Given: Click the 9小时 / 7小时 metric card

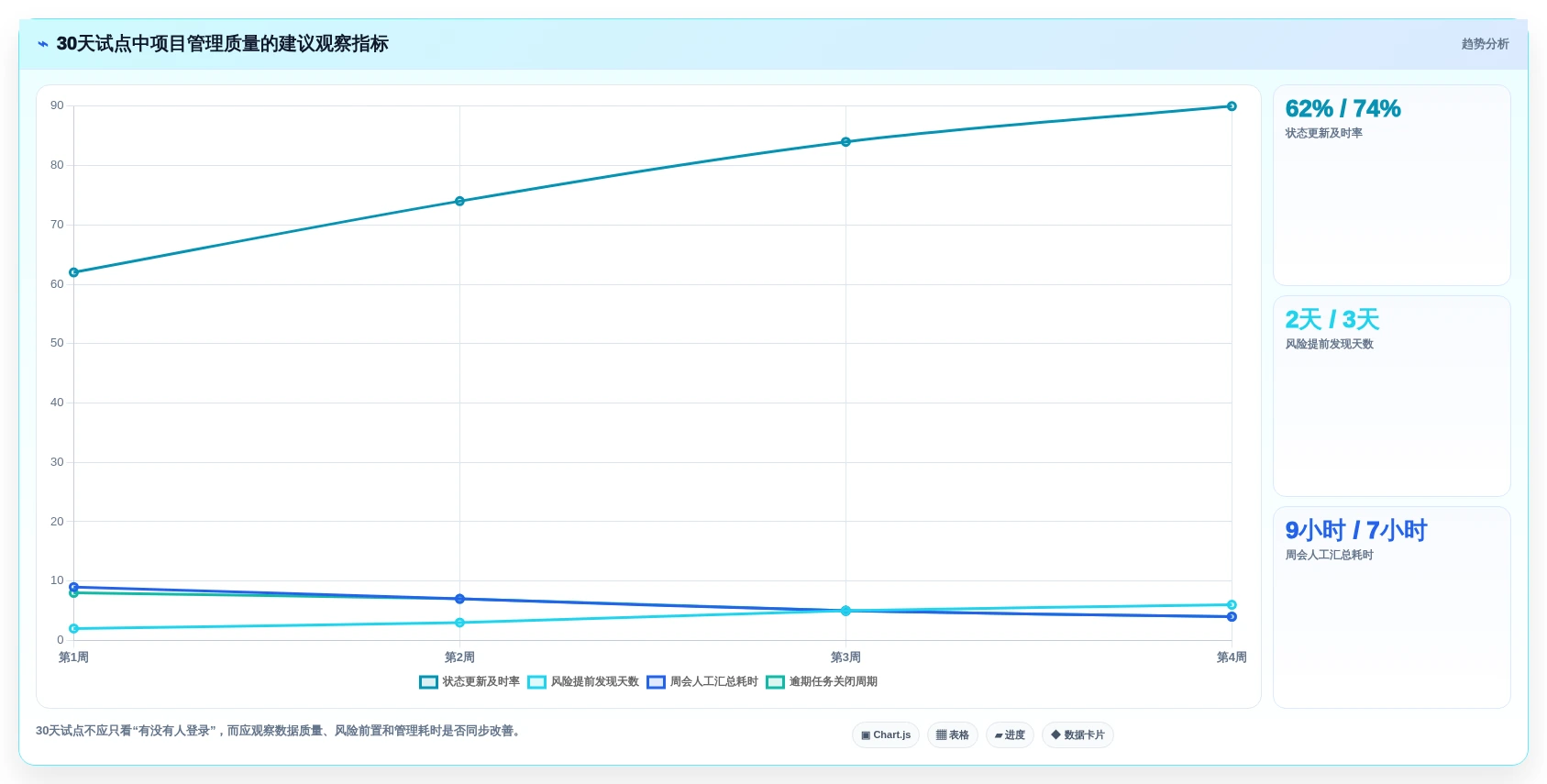Looking at the screenshot, I should coord(1391,607).
